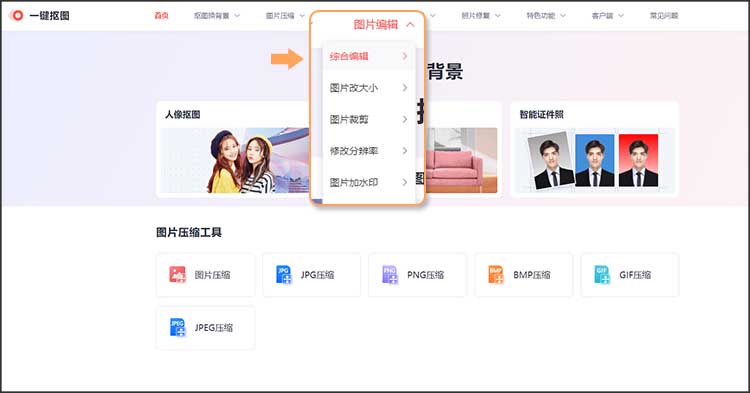Image resolution: width=750 pixels, height=393 pixels.
Task: Open the arrow beside 图片加水印
Action: coord(405,183)
